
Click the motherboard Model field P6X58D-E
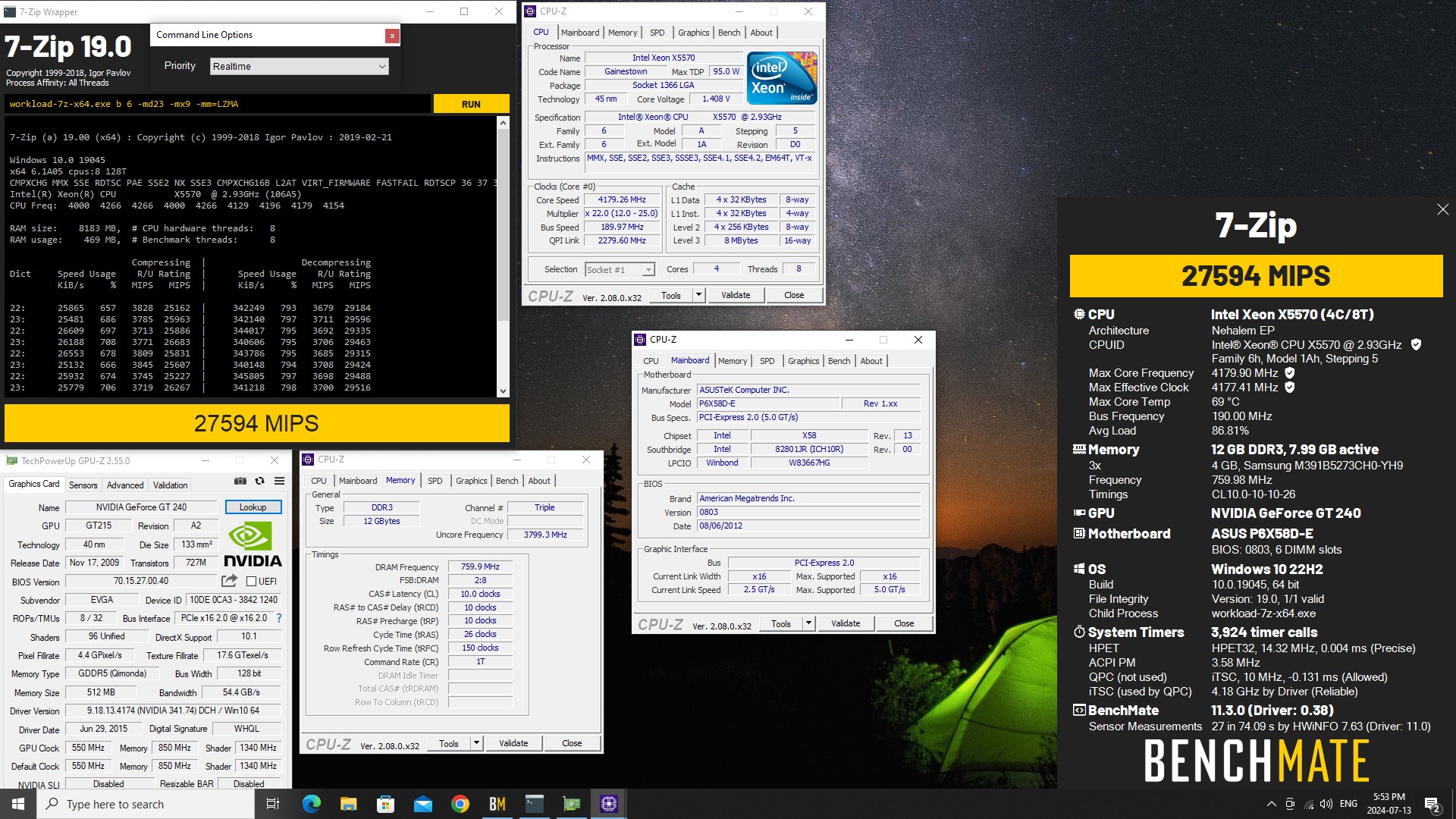[x=767, y=403]
